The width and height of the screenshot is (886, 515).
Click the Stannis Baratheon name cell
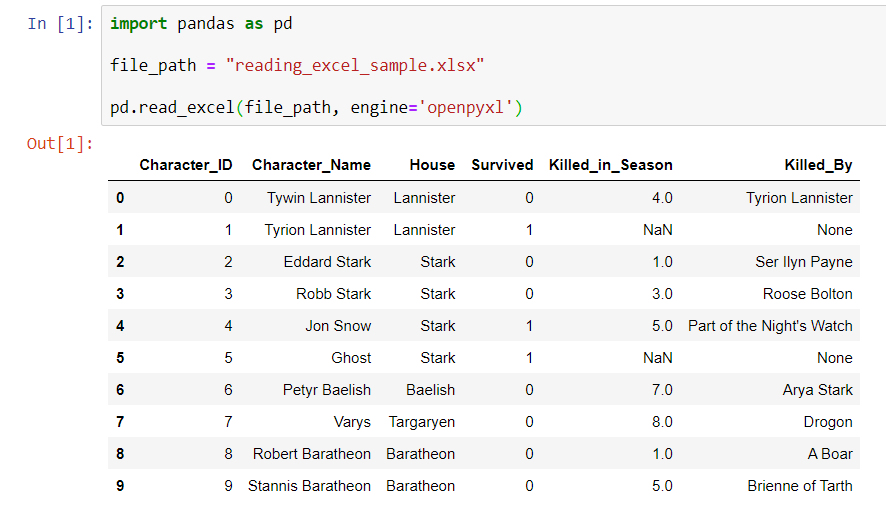[309, 486]
